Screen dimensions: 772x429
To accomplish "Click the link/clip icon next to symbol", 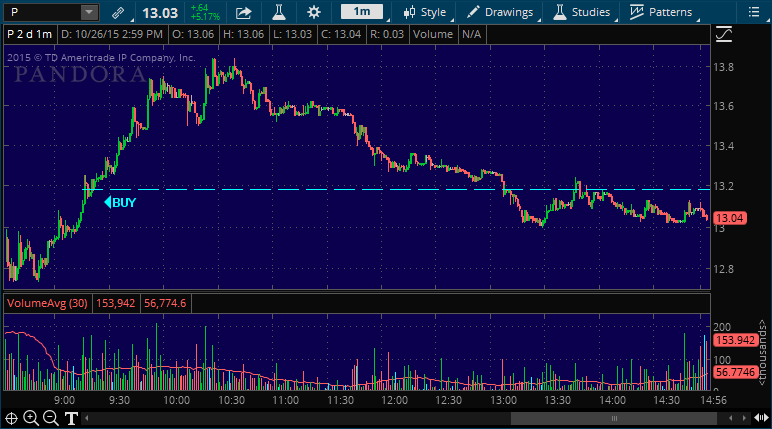I will (x=118, y=12).
